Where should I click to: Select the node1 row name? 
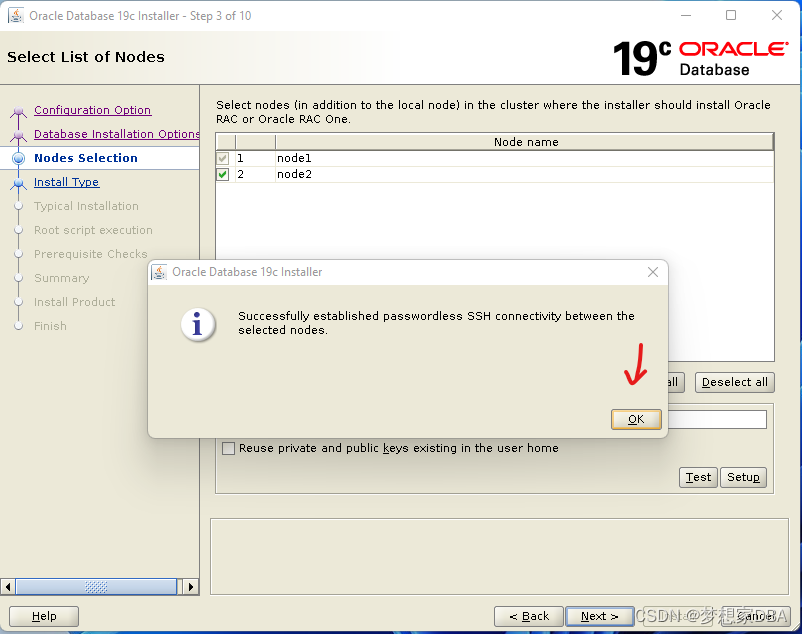click(294, 158)
